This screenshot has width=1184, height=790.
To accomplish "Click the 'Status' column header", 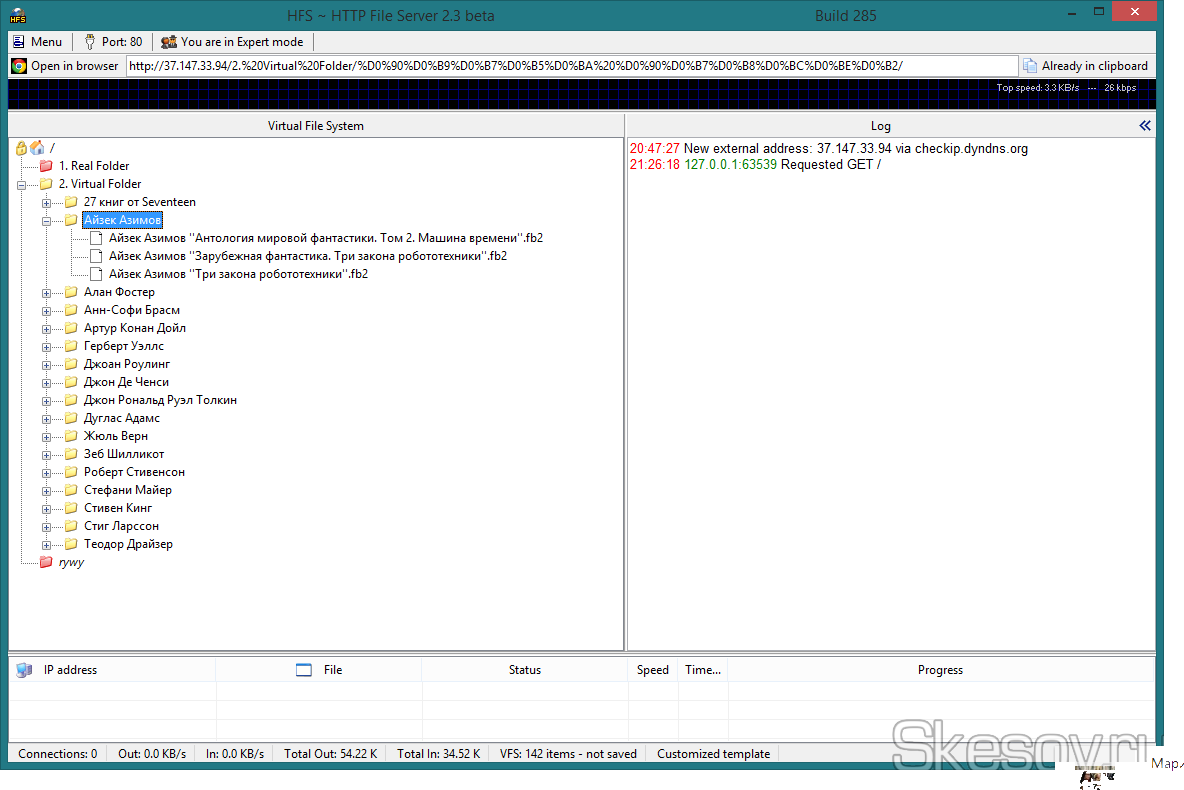I will pos(524,670).
